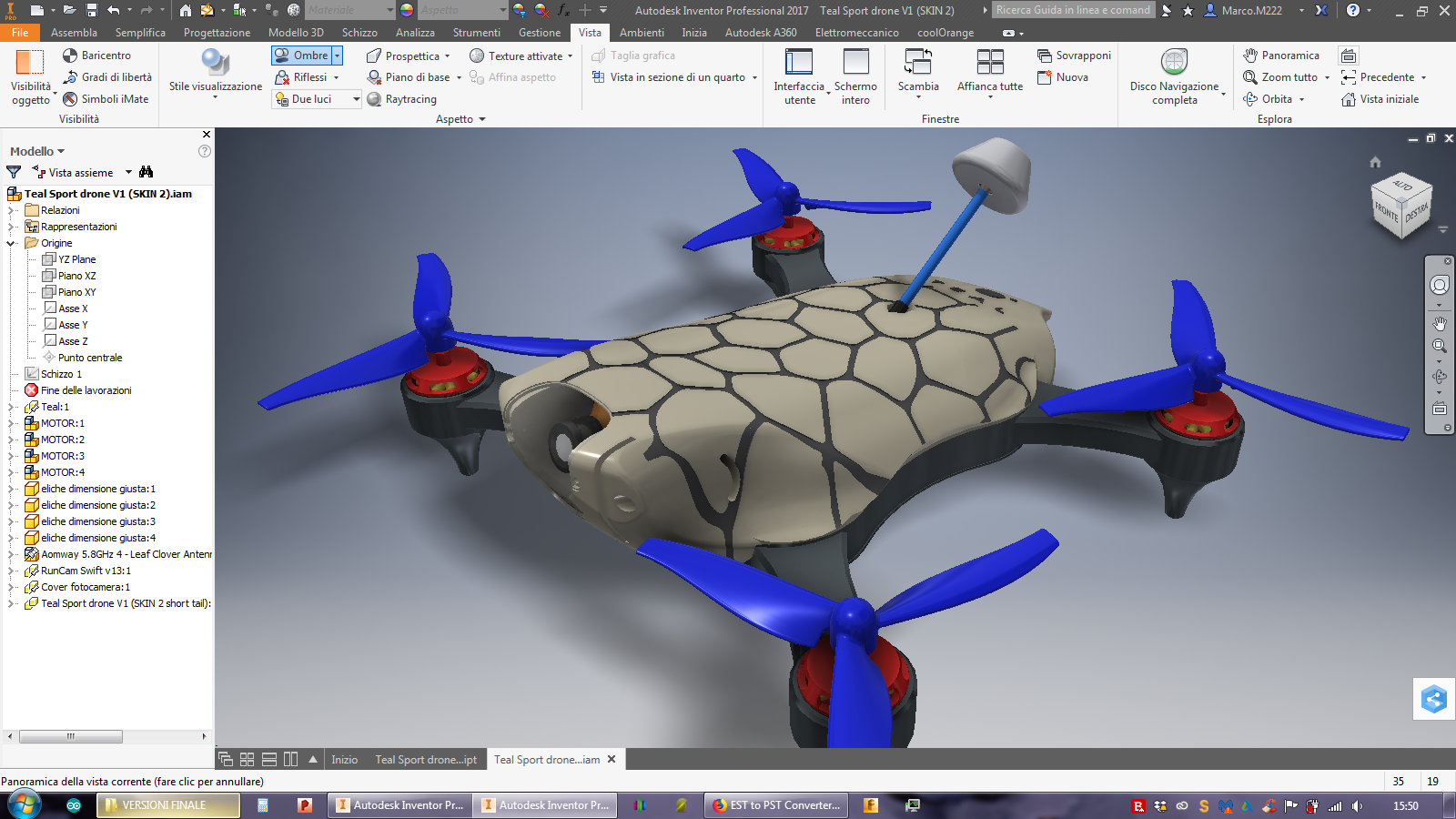Switch to the Teal Sport drone...ipt document tab

[x=426, y=760]
